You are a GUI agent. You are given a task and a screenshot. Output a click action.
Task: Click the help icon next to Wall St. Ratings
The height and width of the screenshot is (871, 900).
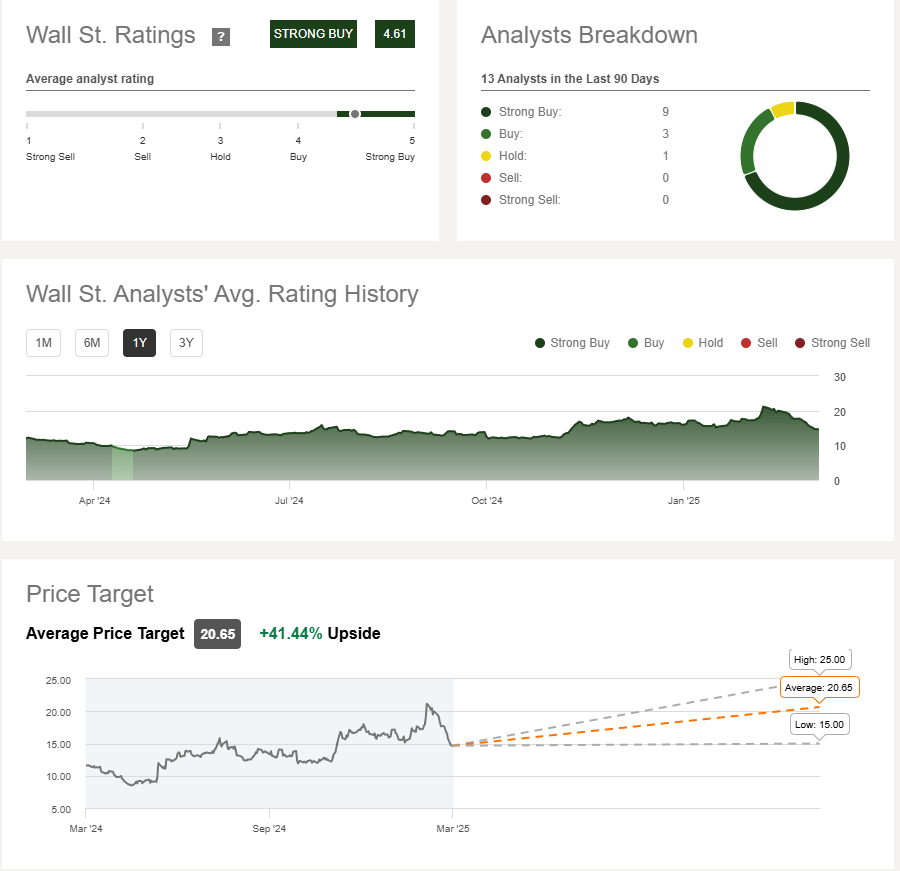[x=221, y=36]
